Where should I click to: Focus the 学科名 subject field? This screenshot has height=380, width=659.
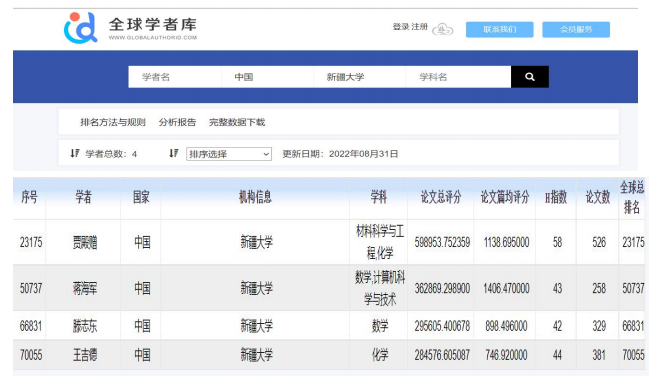click(459, 77)
